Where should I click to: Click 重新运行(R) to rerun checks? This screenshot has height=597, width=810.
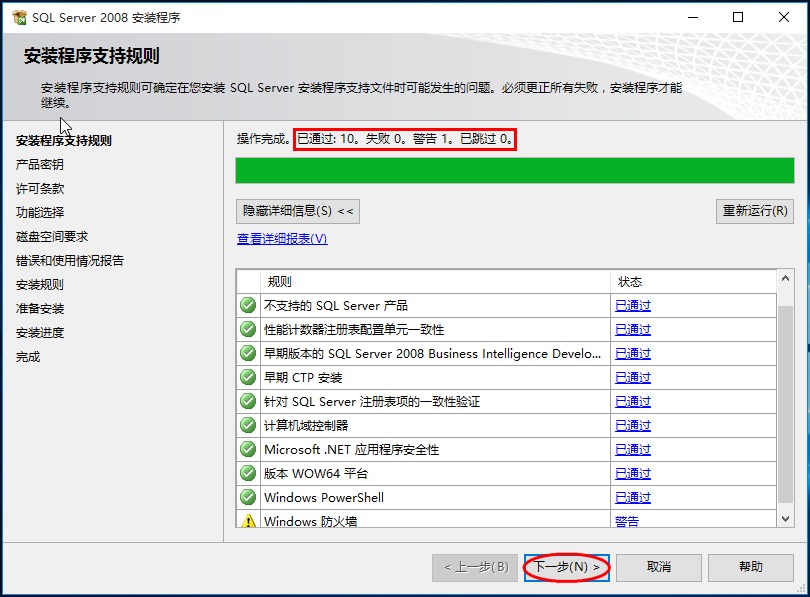click(755, 211)
